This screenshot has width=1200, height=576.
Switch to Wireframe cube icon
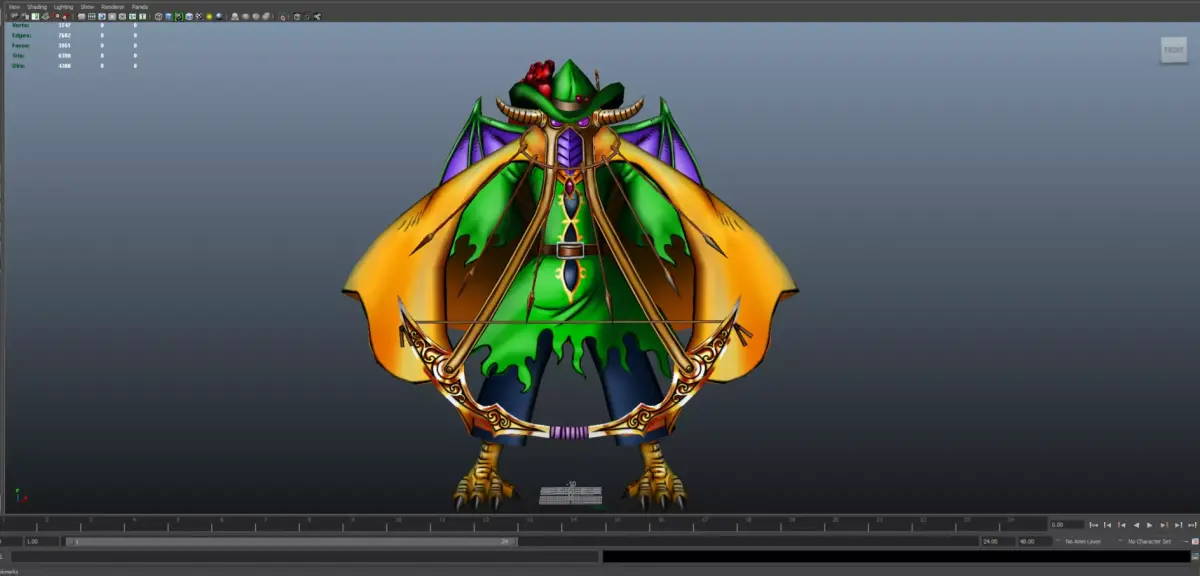tap(158, 16)
